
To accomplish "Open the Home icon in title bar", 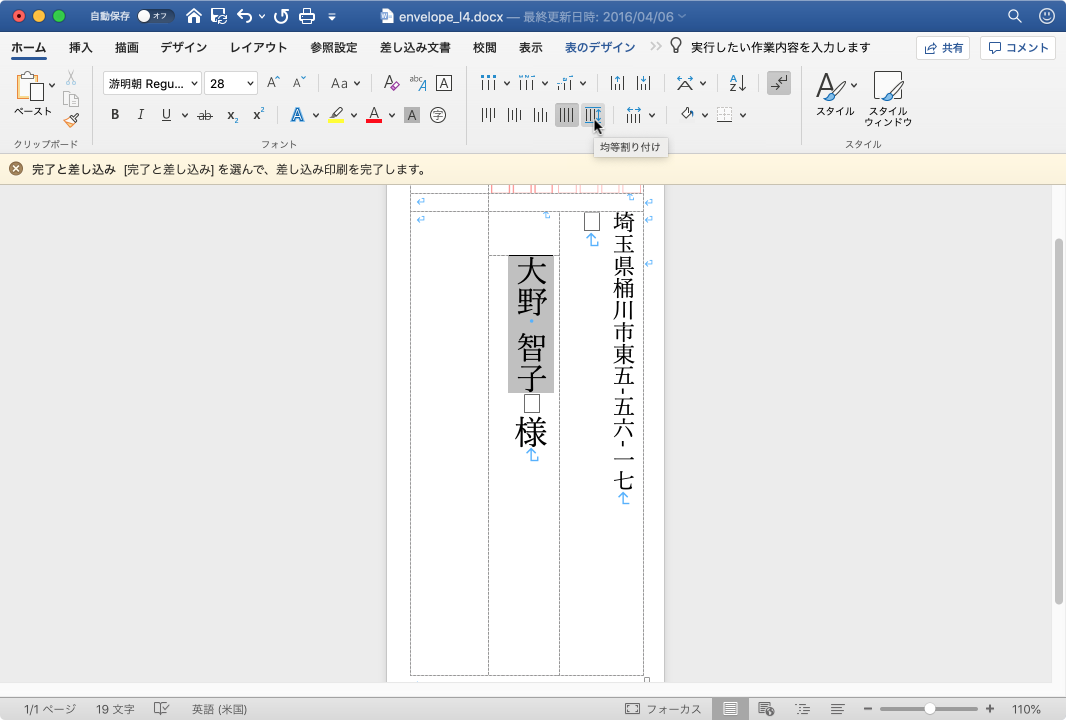I will [194, 16].
